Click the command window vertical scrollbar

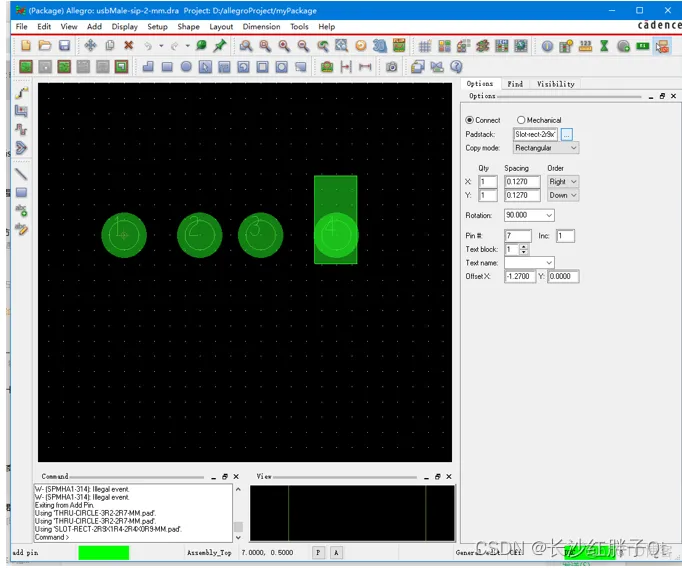click(x=238, y=513)
